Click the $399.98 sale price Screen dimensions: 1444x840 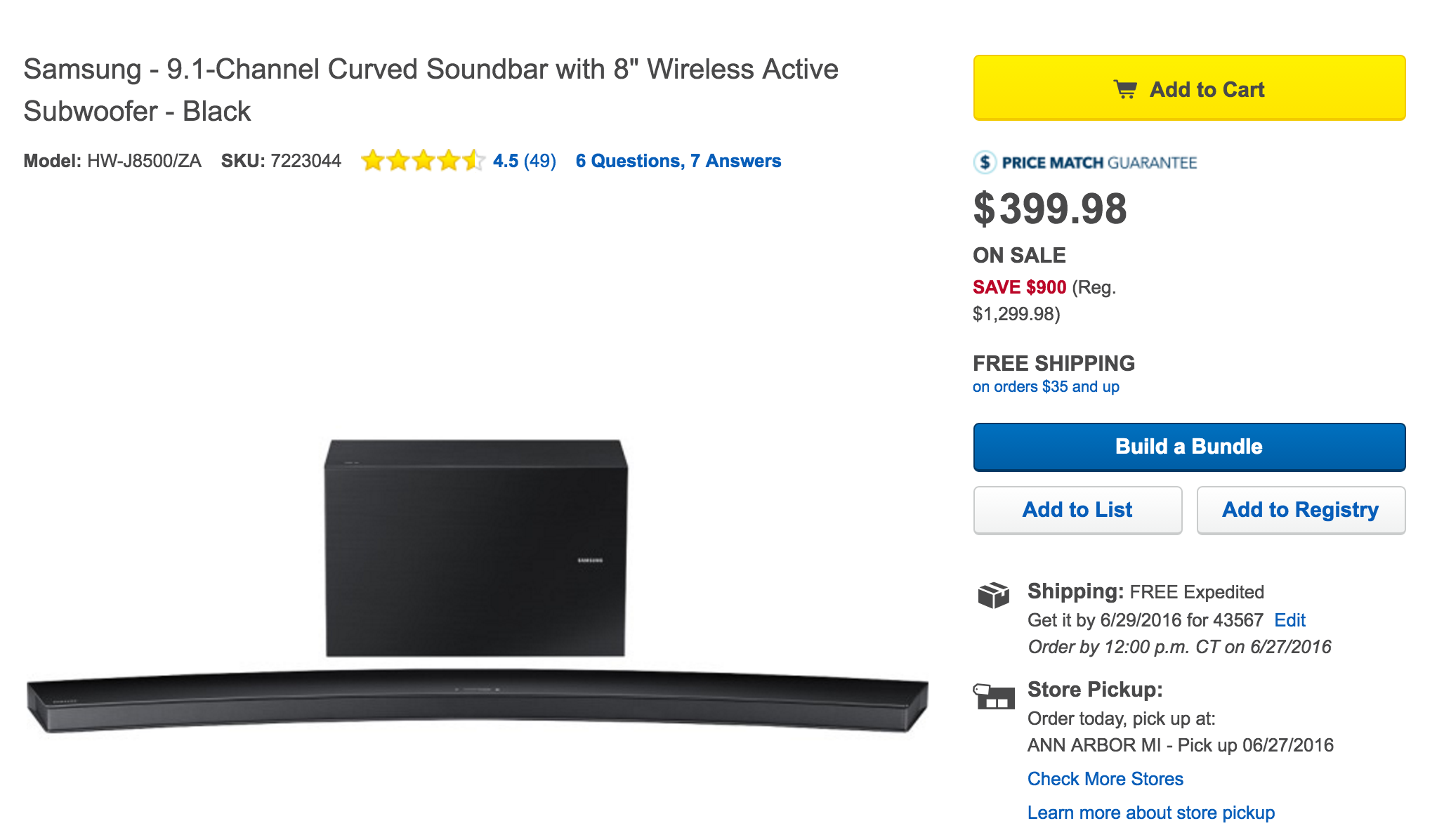(x=1050, y=209)
